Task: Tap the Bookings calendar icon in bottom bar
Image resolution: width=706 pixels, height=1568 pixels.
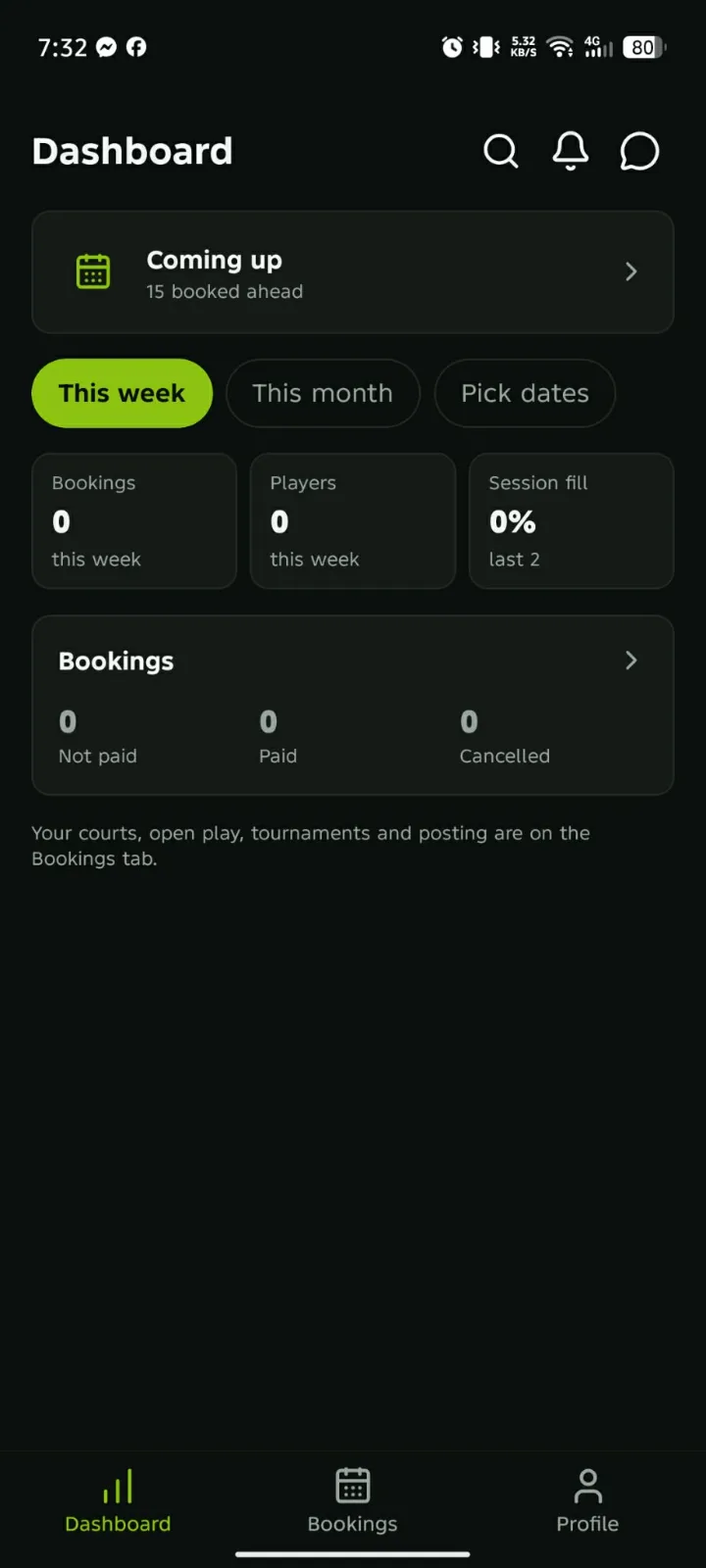Action: [353, 1486]
